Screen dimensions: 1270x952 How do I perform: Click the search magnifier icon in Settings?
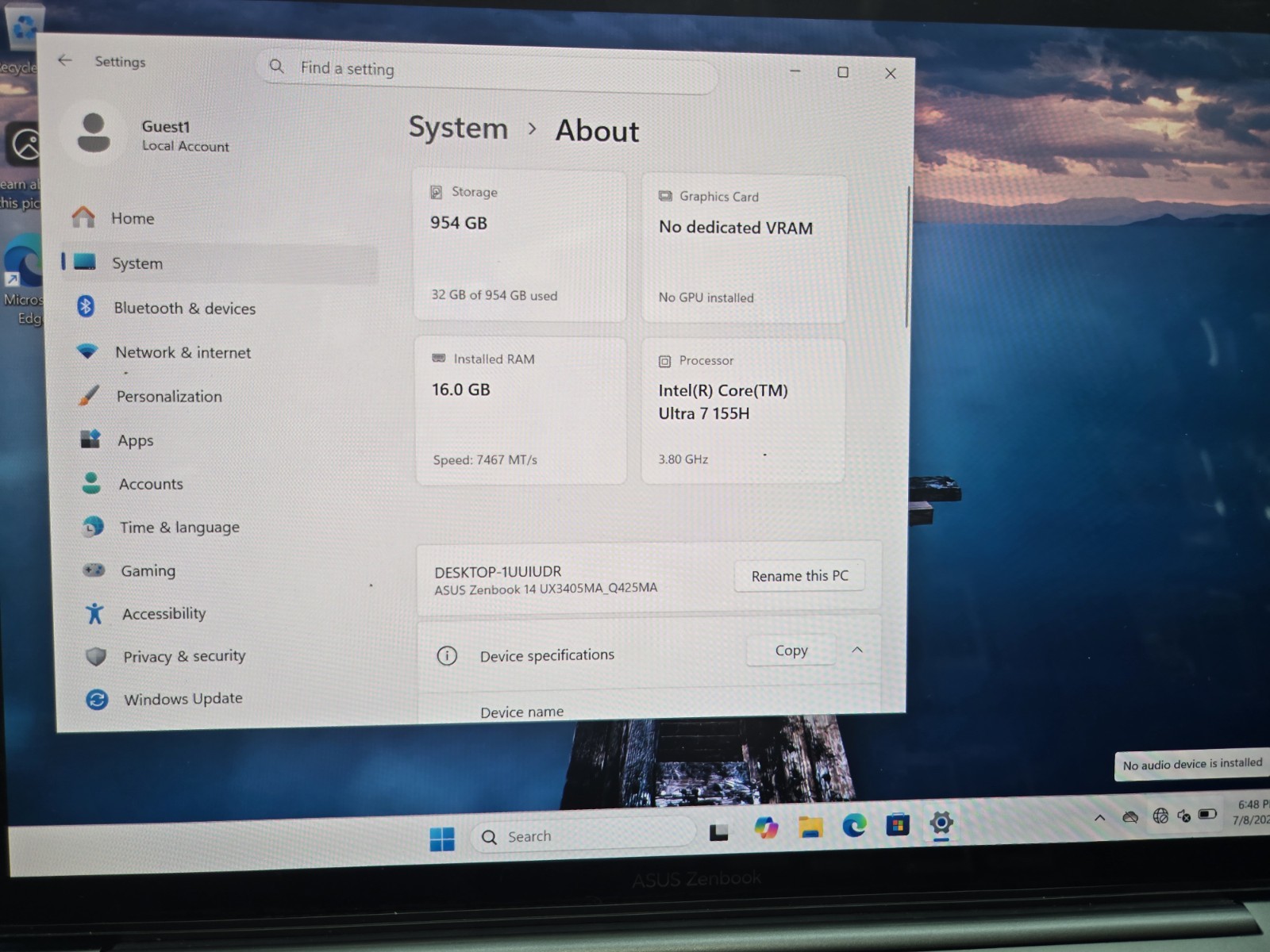tap(276, 67)
